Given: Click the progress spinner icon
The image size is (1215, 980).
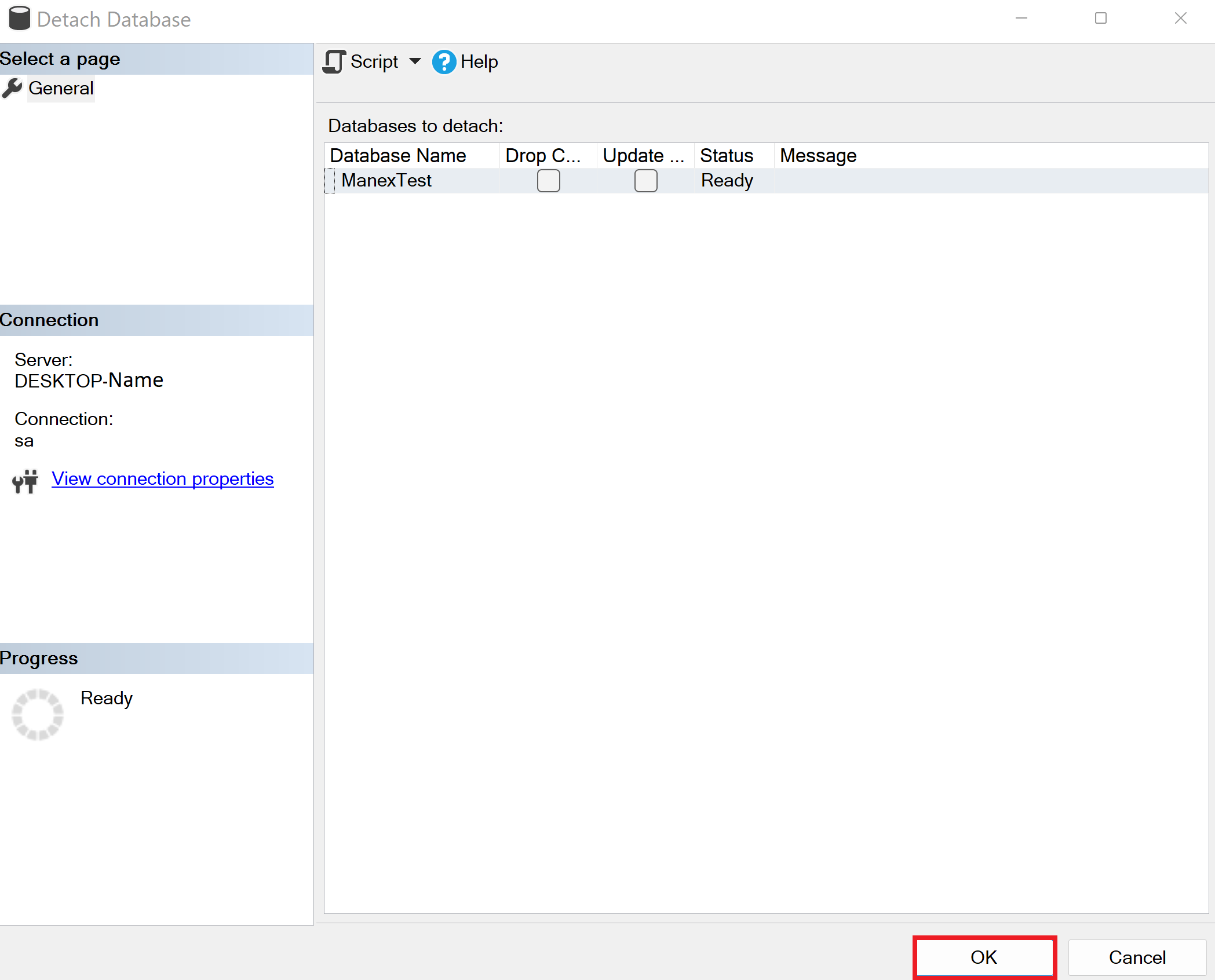Looking at the screenshot, I should tap(38, 714).
